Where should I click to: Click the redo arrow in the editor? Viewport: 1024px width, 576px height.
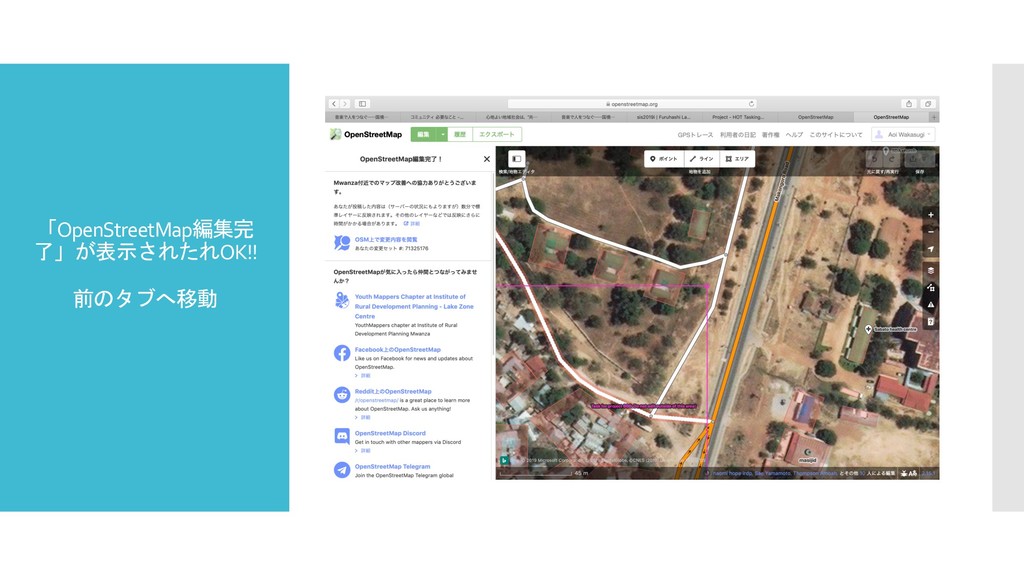pyautogui.click(x=891, y=159)
